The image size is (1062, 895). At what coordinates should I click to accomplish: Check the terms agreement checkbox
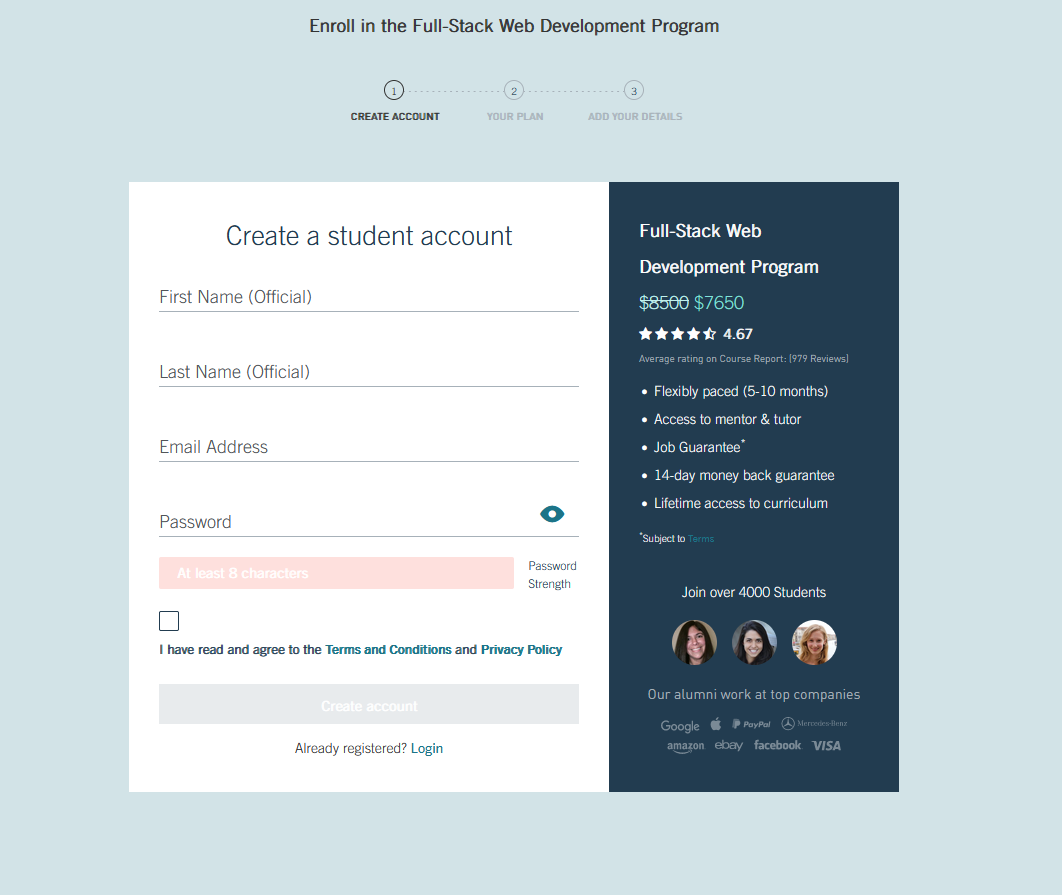tap(169, 621)
